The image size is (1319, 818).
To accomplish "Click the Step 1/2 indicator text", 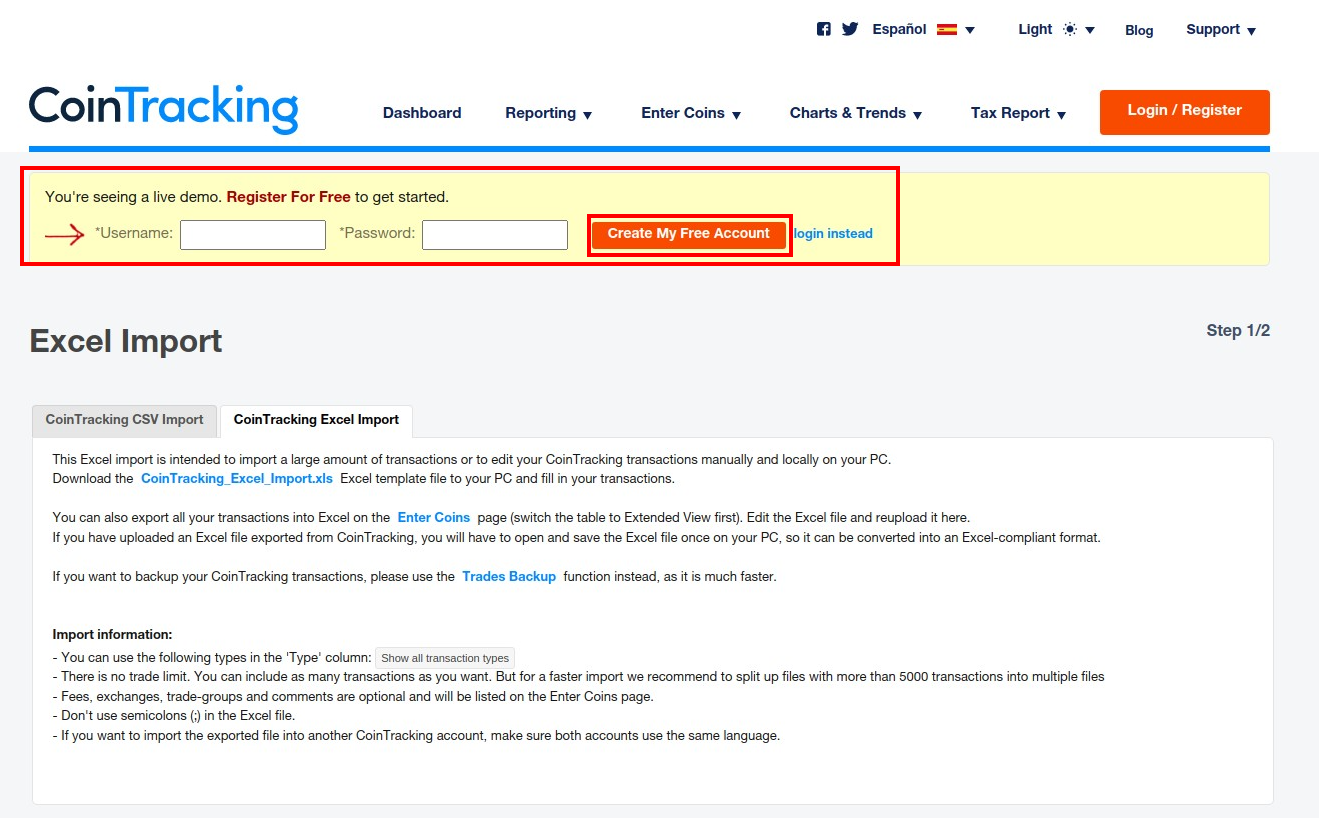I will (x=1238, y=331).
